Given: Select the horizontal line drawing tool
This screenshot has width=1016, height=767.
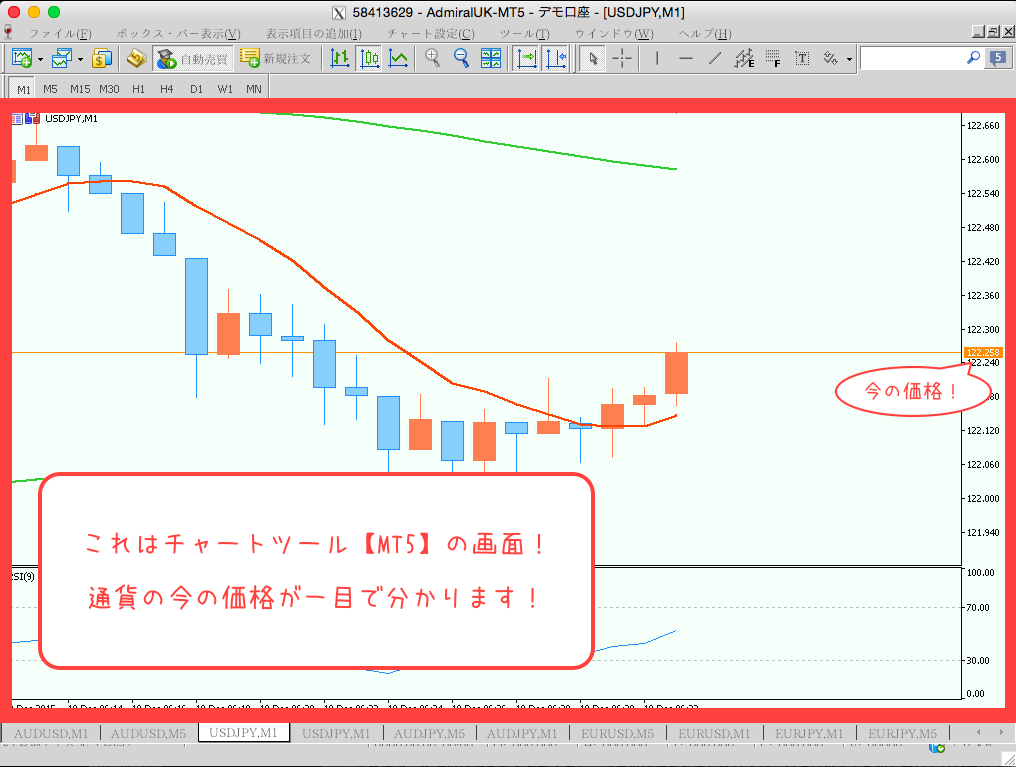Looking at the screenshot, I should (x=687, y=58).
